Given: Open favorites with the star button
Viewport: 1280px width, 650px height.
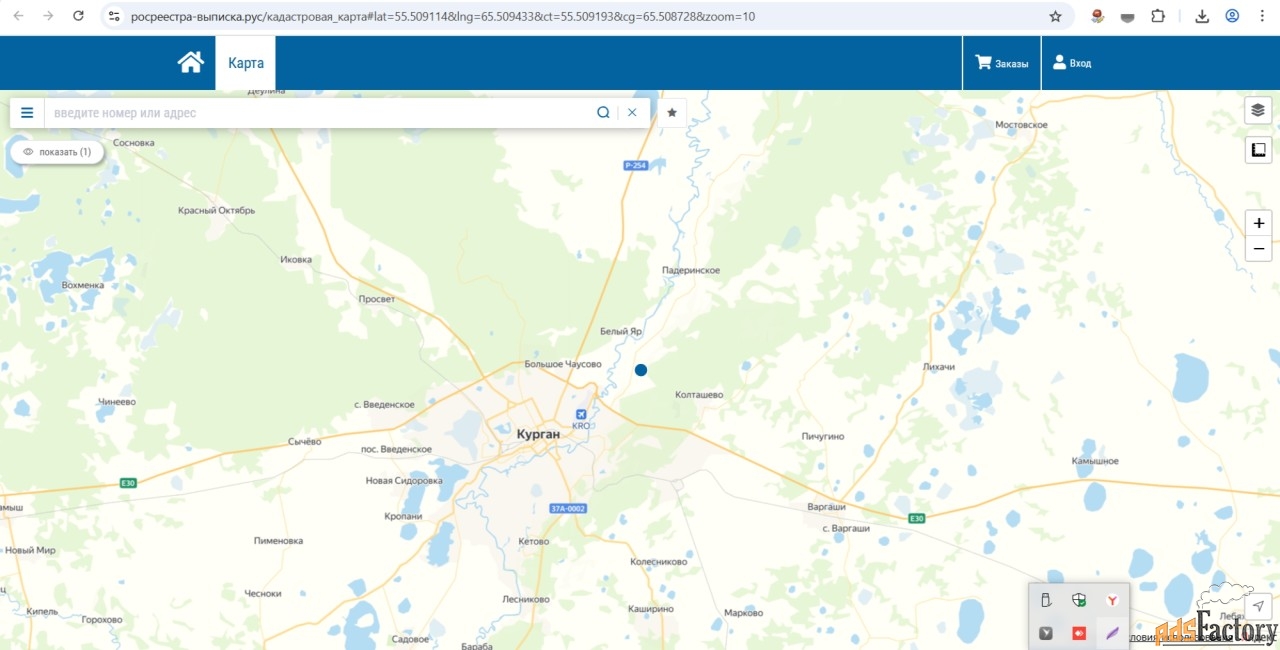Looking at the screenshot, I should tap(672, 113).
